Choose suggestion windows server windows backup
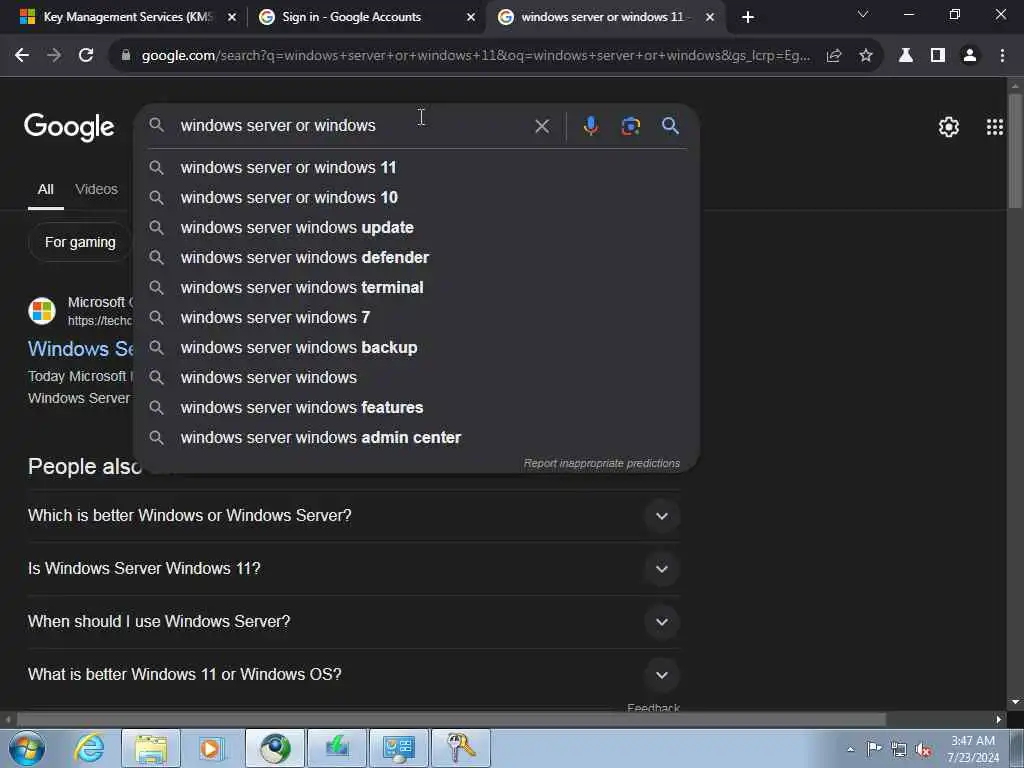Screen dimensions: 1024x768 416,348
